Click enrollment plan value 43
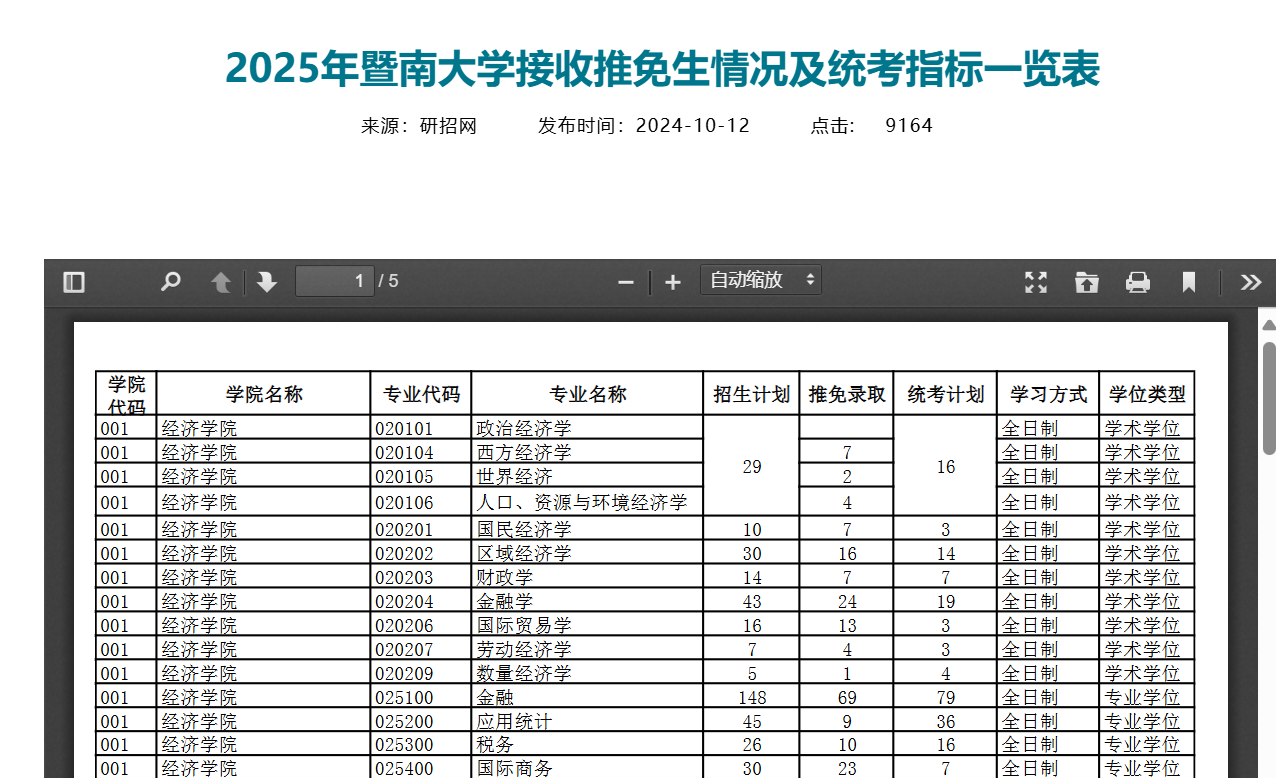 [x=752, y=601]
